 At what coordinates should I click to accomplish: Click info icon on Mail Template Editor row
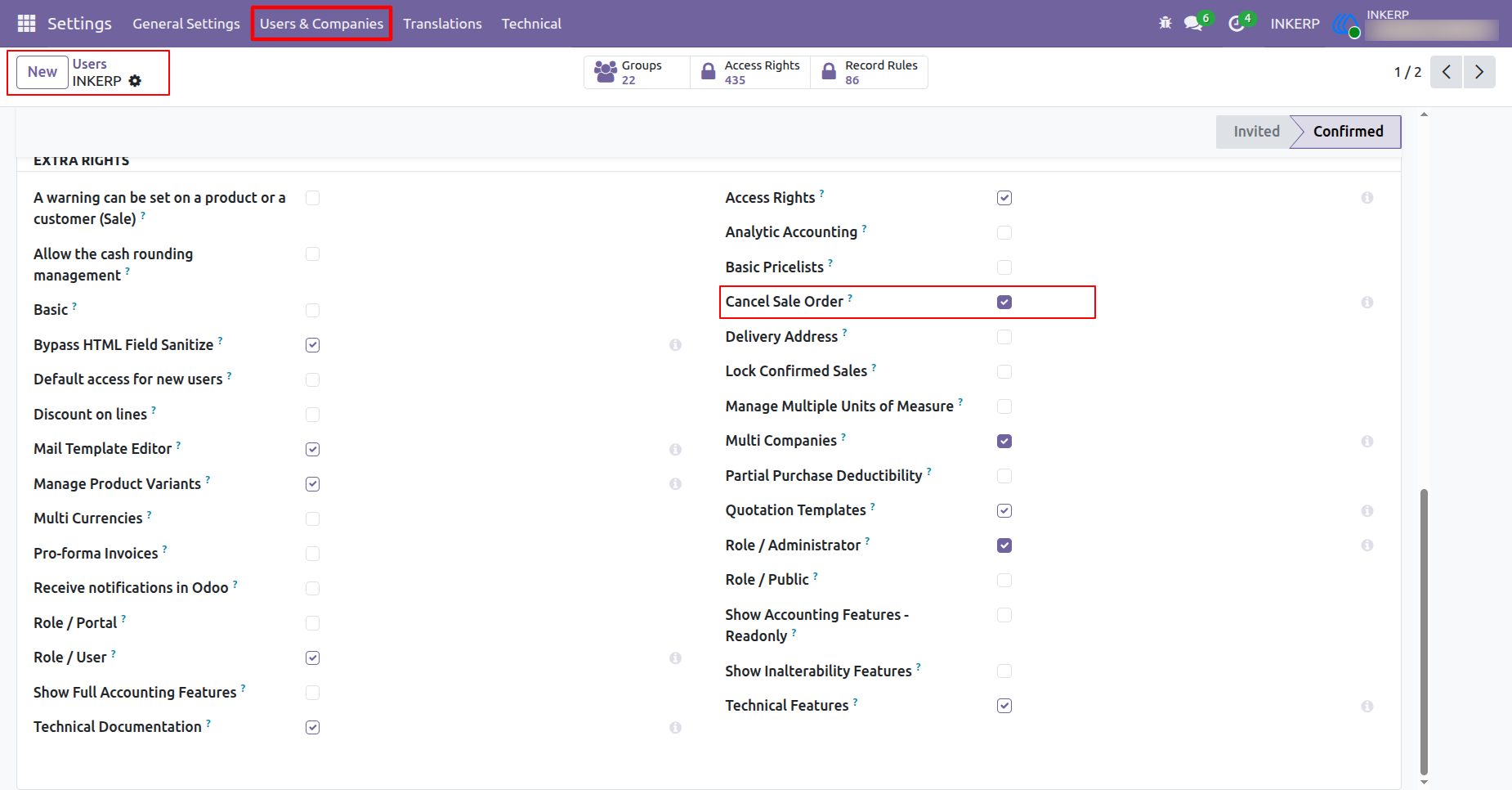tap(675, 450)
